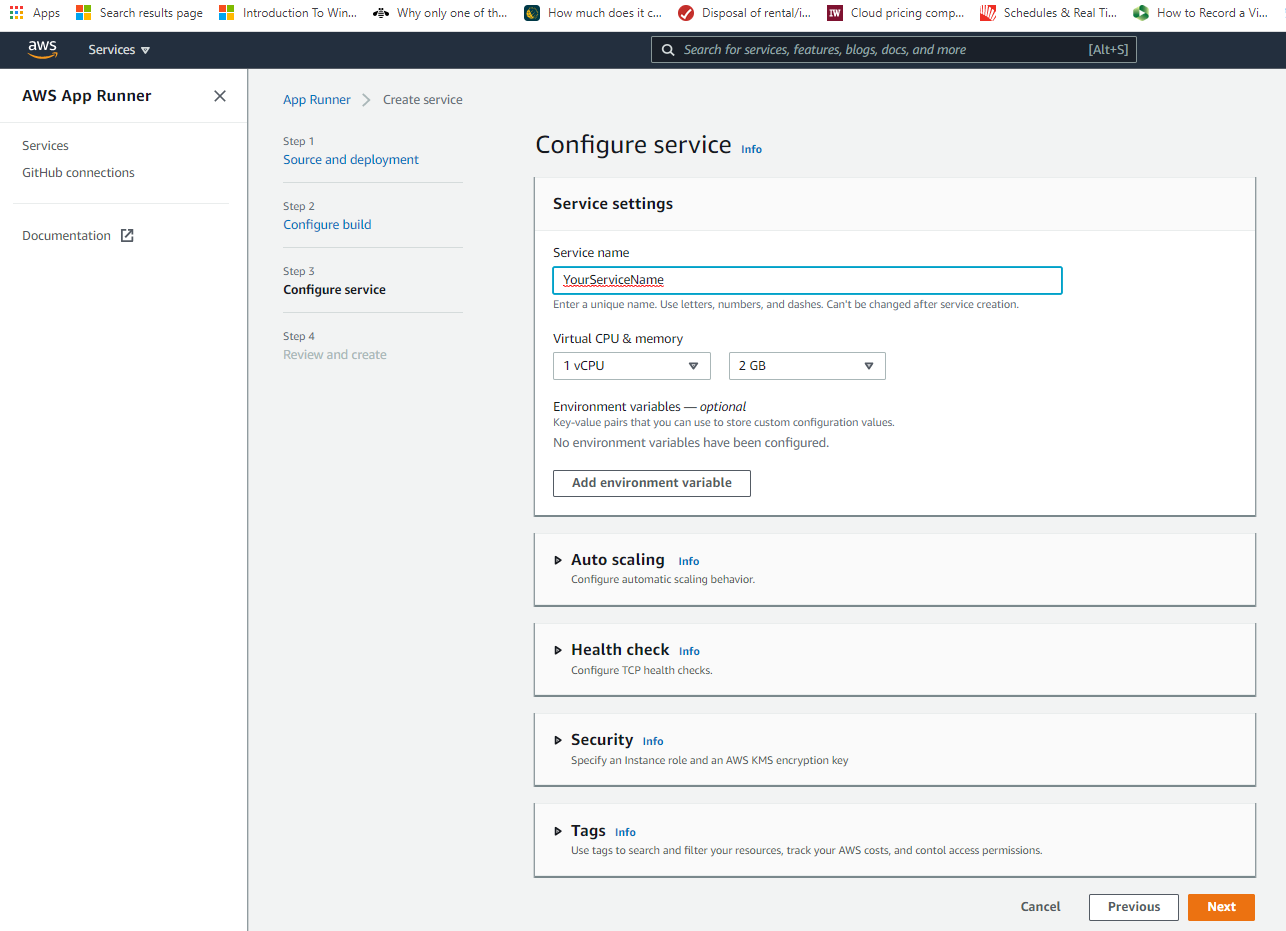Expand the Security section
This screenshot has height=931, width=1286.
(558, 740)
